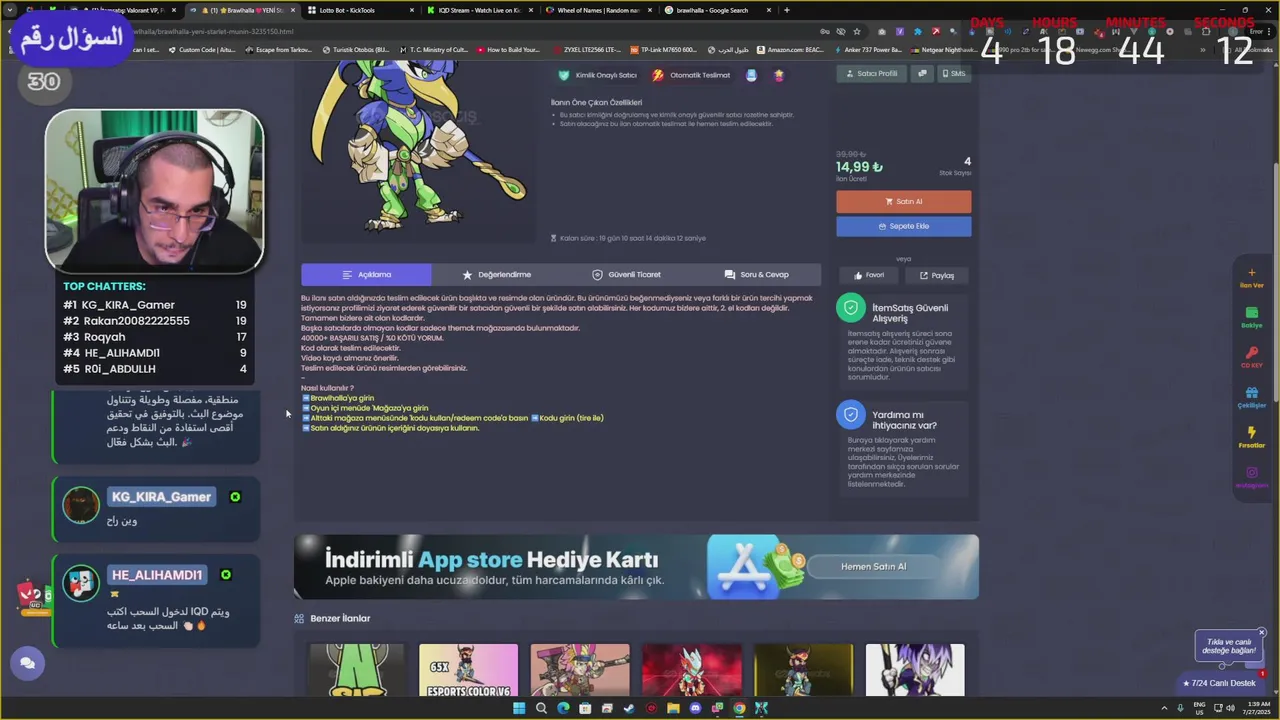Image resolution: width=1280 pixels, height=720 pixels.
Task: Open Discord from the taskbar
Action: [695, 709]
